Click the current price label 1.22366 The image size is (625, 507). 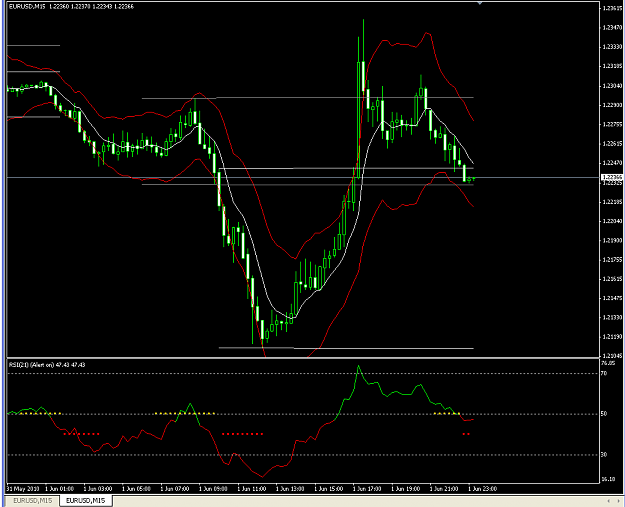(x=612, y=177)
